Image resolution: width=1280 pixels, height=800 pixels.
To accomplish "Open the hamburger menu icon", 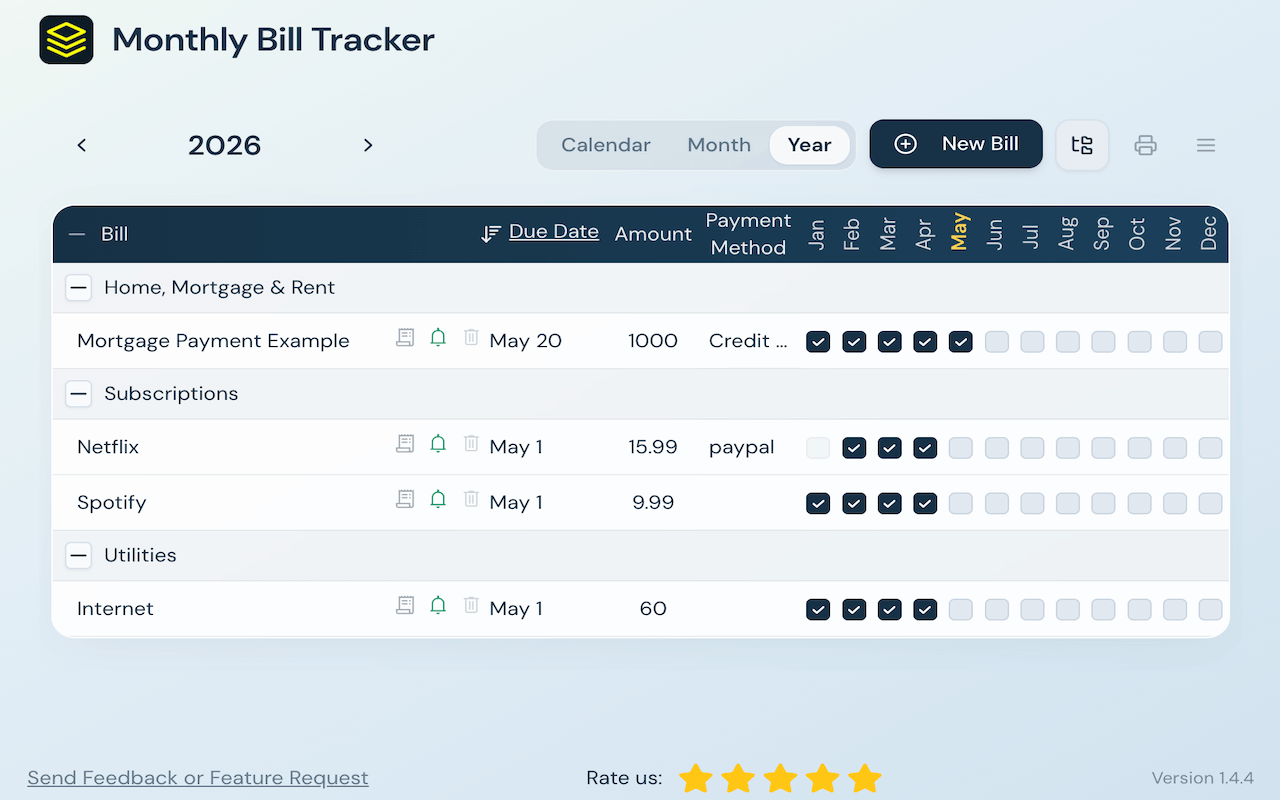I will (x=1206, y=146).
